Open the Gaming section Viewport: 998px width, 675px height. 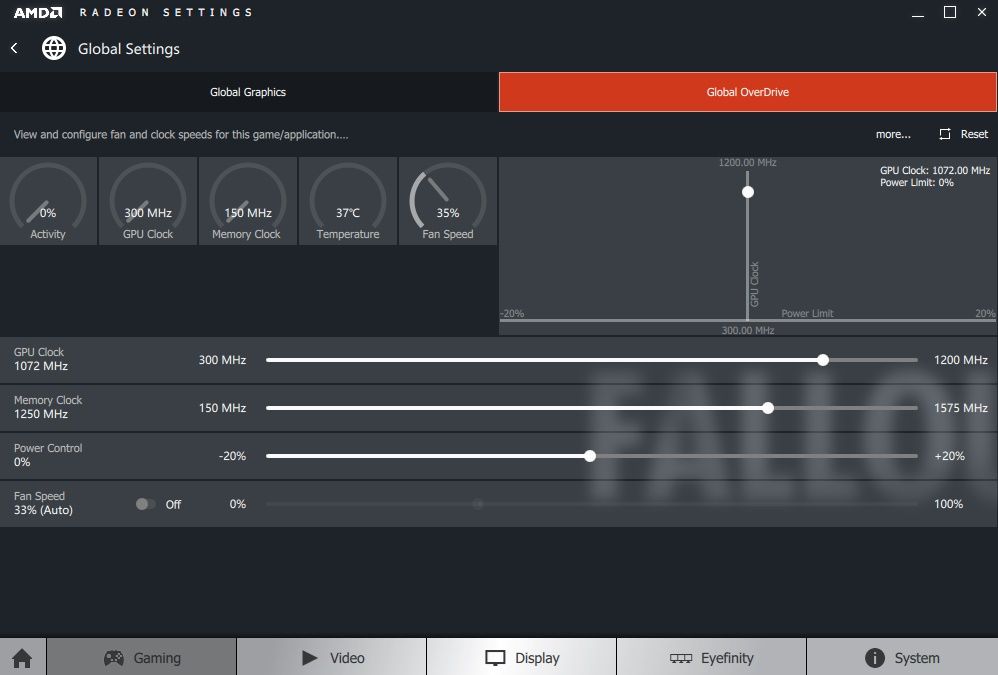[x=141, y=657]
